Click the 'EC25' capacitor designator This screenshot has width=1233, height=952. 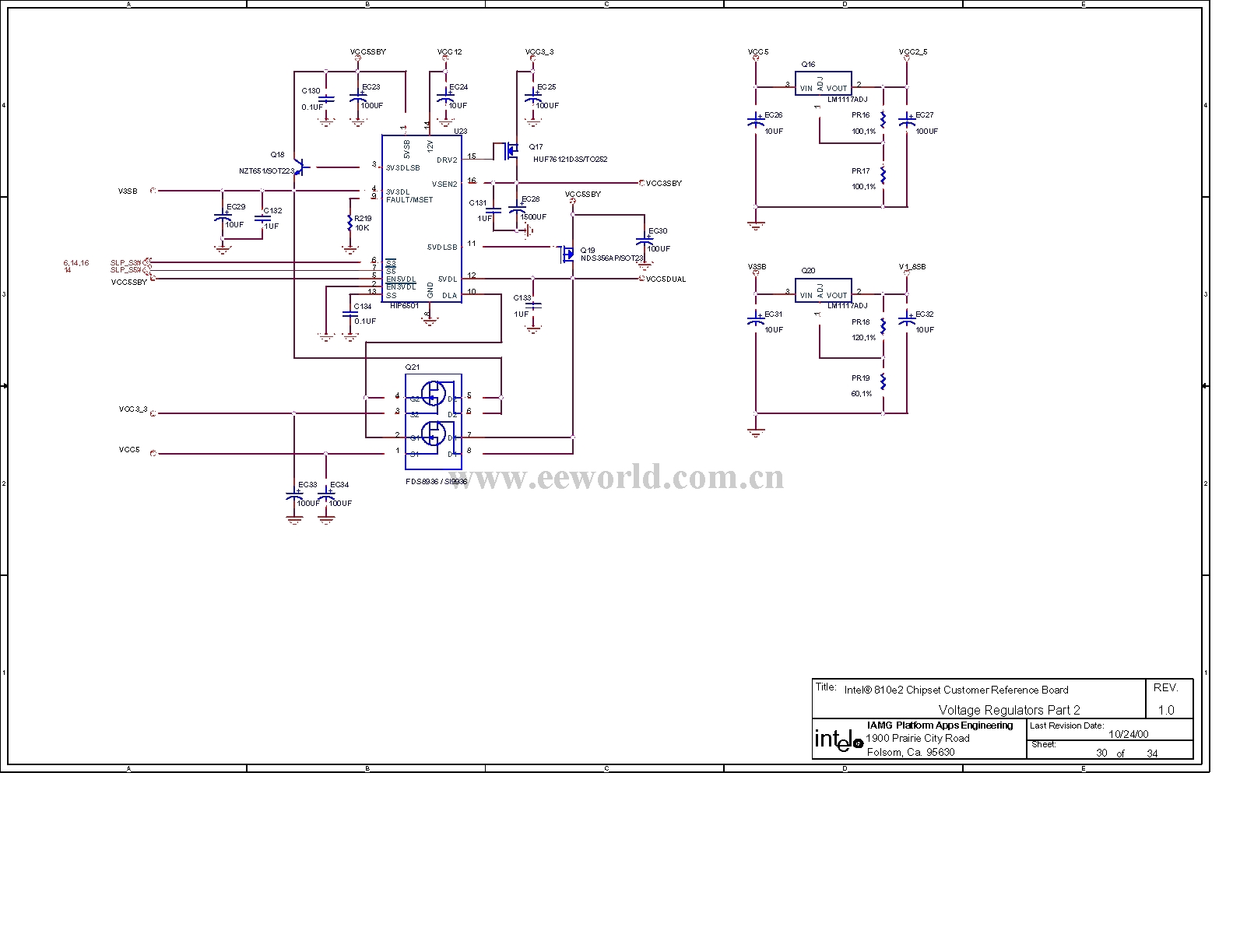point(546,87)
